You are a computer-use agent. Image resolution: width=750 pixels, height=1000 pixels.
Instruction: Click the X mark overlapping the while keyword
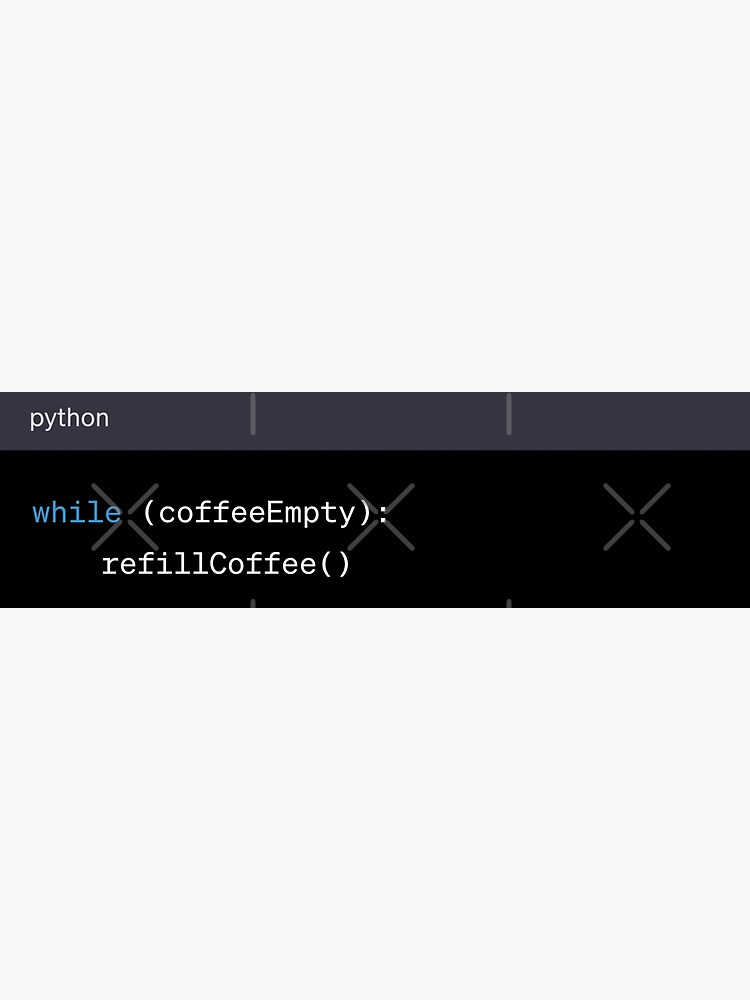(125, 517)
